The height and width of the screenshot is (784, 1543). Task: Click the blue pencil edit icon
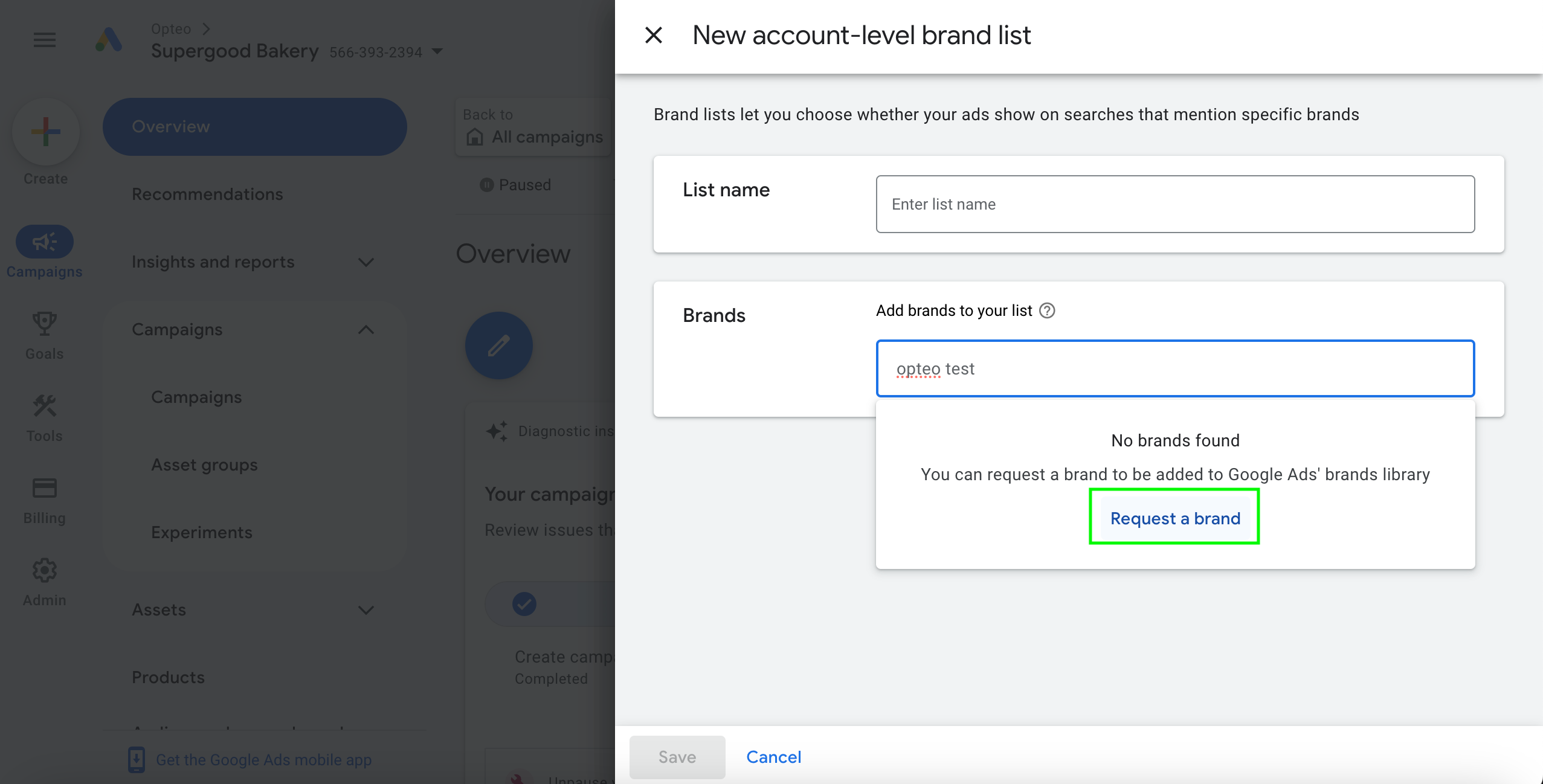[498, 345]
